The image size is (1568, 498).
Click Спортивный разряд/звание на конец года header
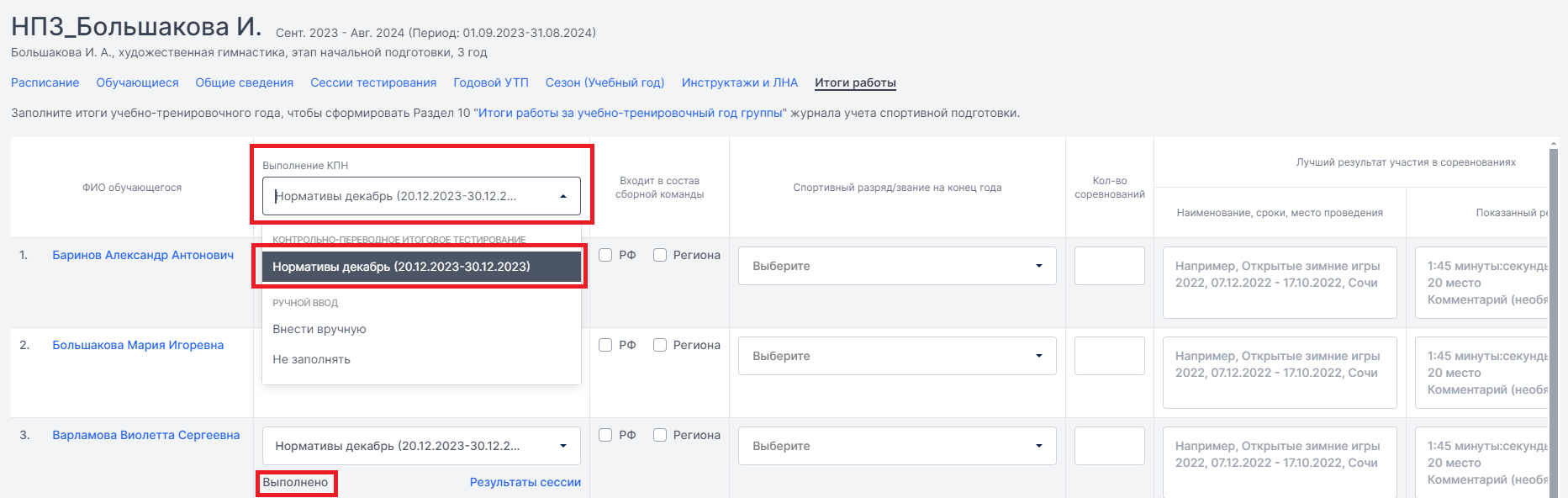tap(897, 188)
